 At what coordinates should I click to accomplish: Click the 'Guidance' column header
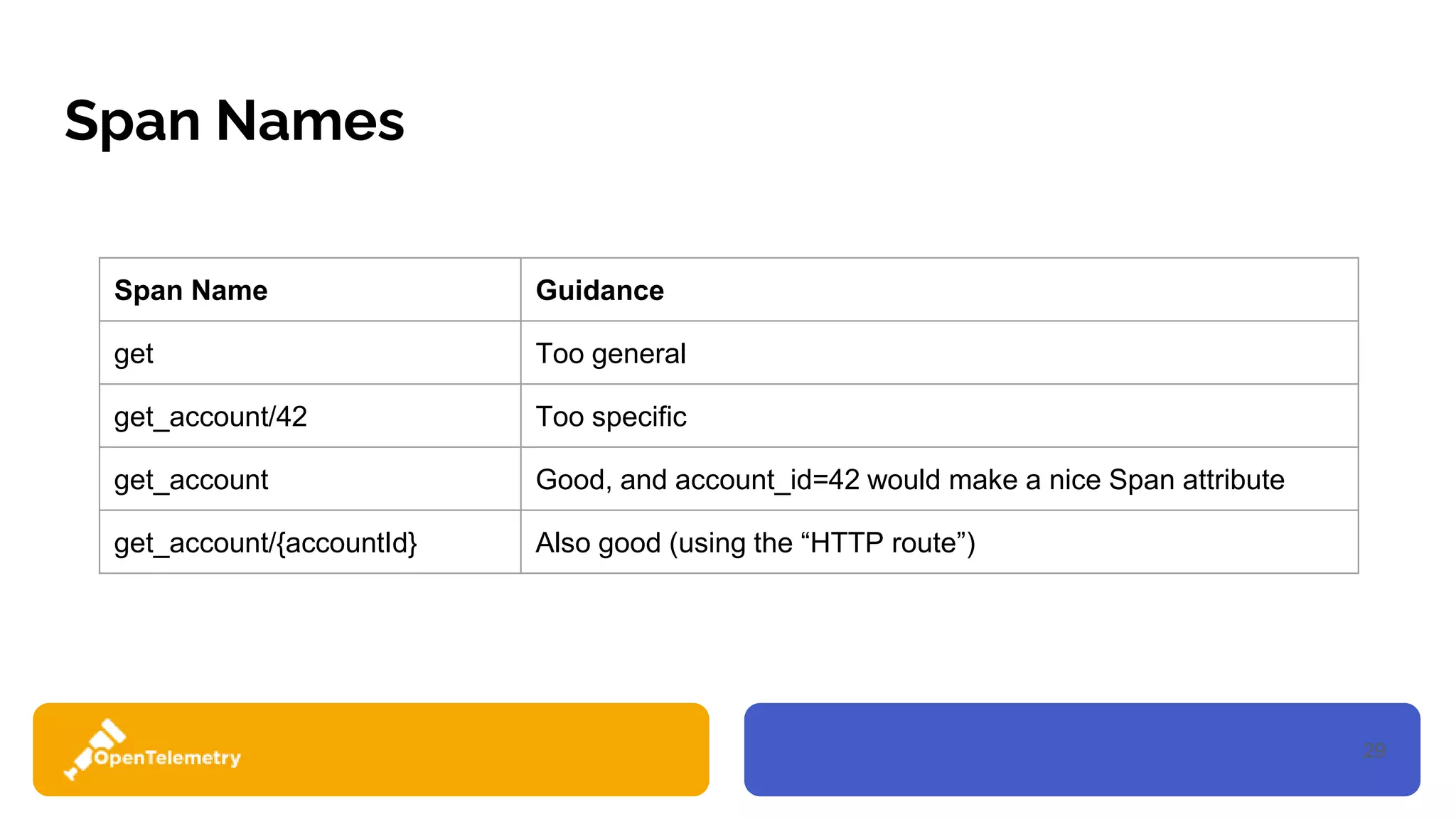[x=599, y=291]
